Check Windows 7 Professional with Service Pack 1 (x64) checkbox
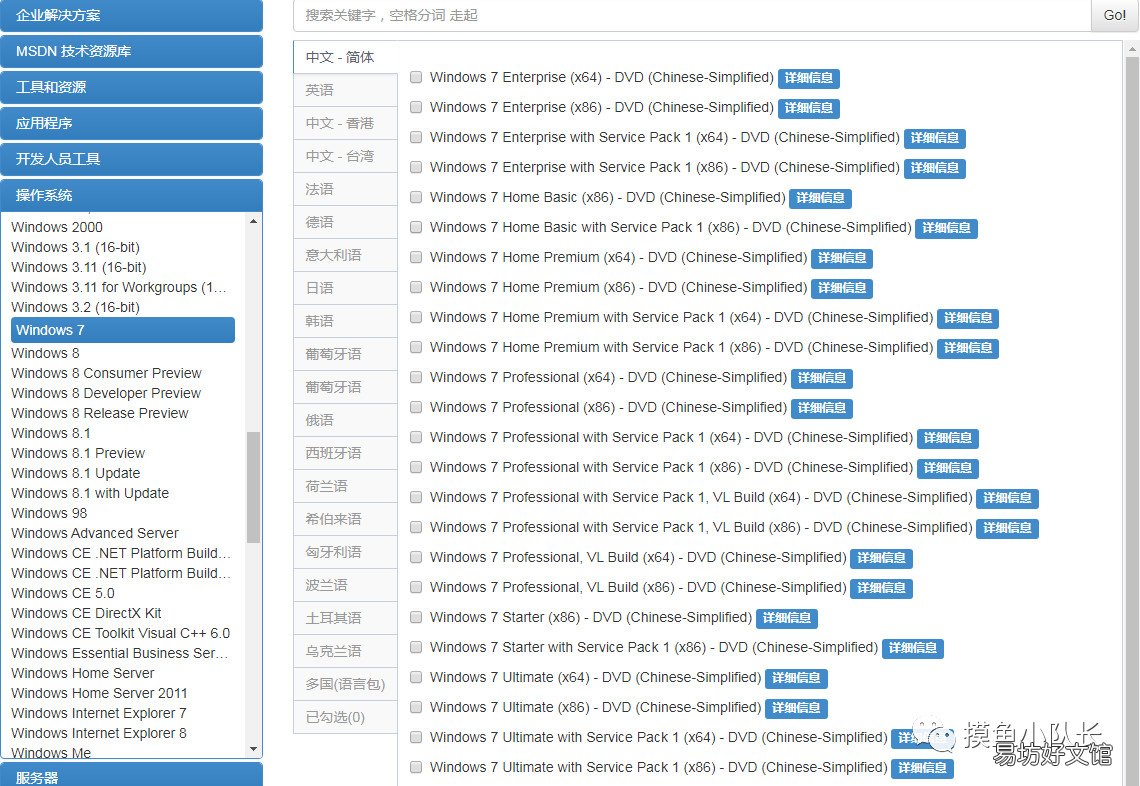Image resolution: width=1140 pixels, height=786 pixels. click(416, 437)
